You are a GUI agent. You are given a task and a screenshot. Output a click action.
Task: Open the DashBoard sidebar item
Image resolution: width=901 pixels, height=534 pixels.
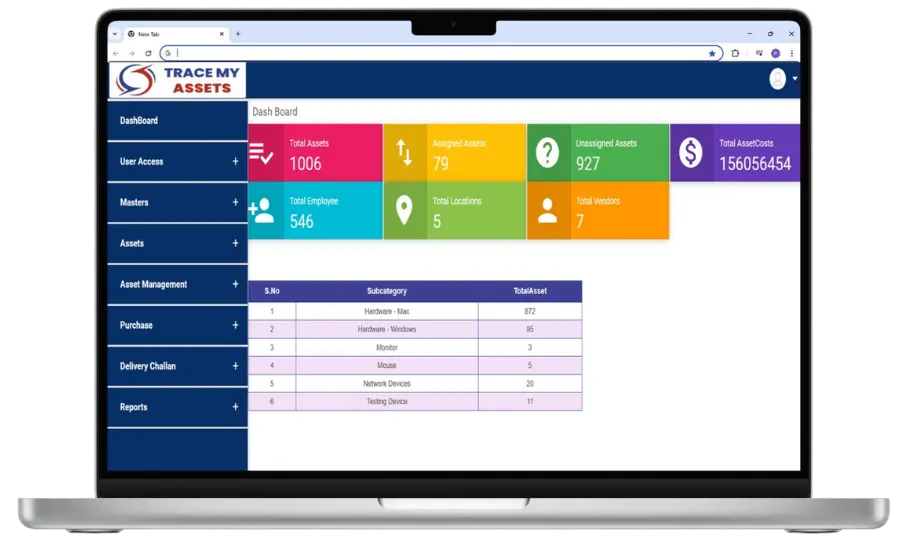click(x=139, y=121)
